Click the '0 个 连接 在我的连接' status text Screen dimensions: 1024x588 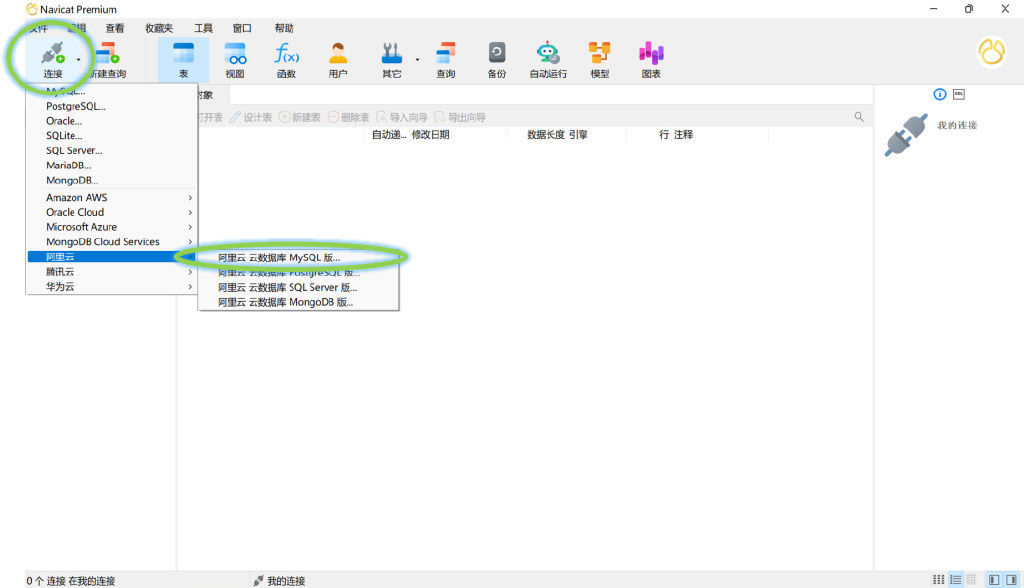point(71,581)
